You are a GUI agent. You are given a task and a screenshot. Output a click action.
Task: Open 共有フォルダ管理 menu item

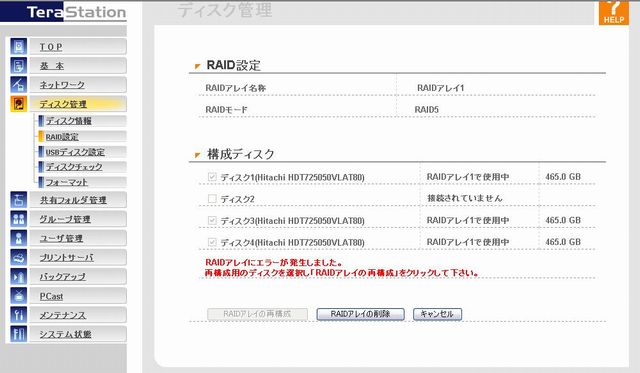78,200
